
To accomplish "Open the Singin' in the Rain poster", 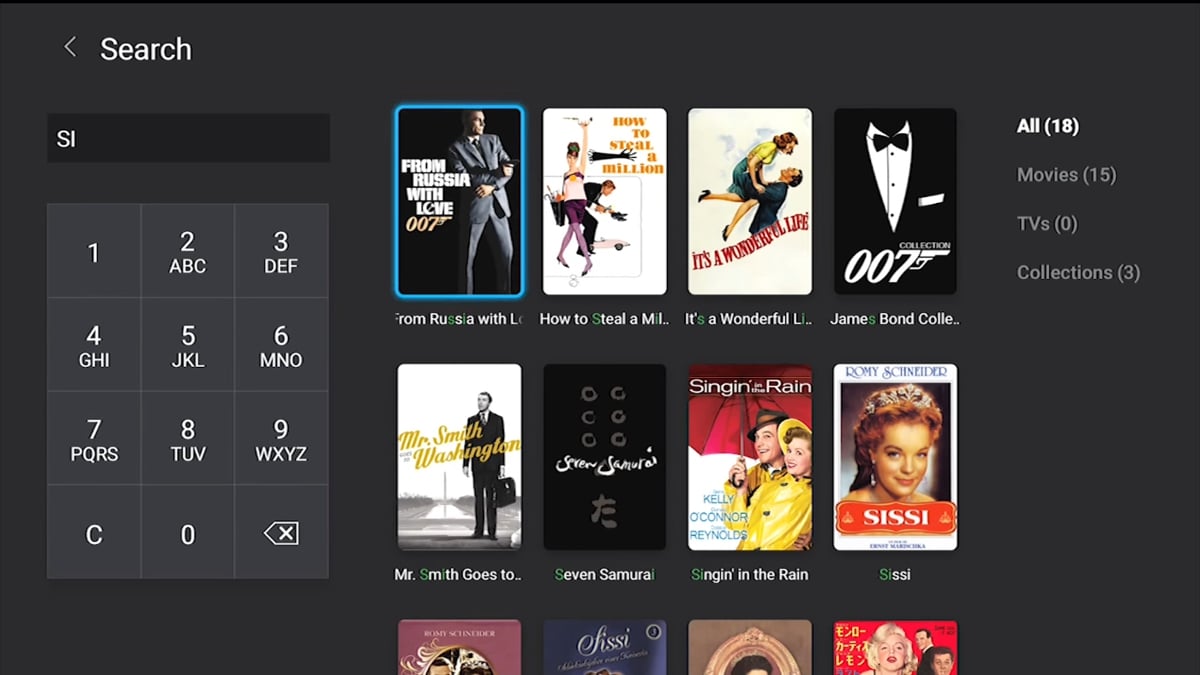I will pos(750,457).
